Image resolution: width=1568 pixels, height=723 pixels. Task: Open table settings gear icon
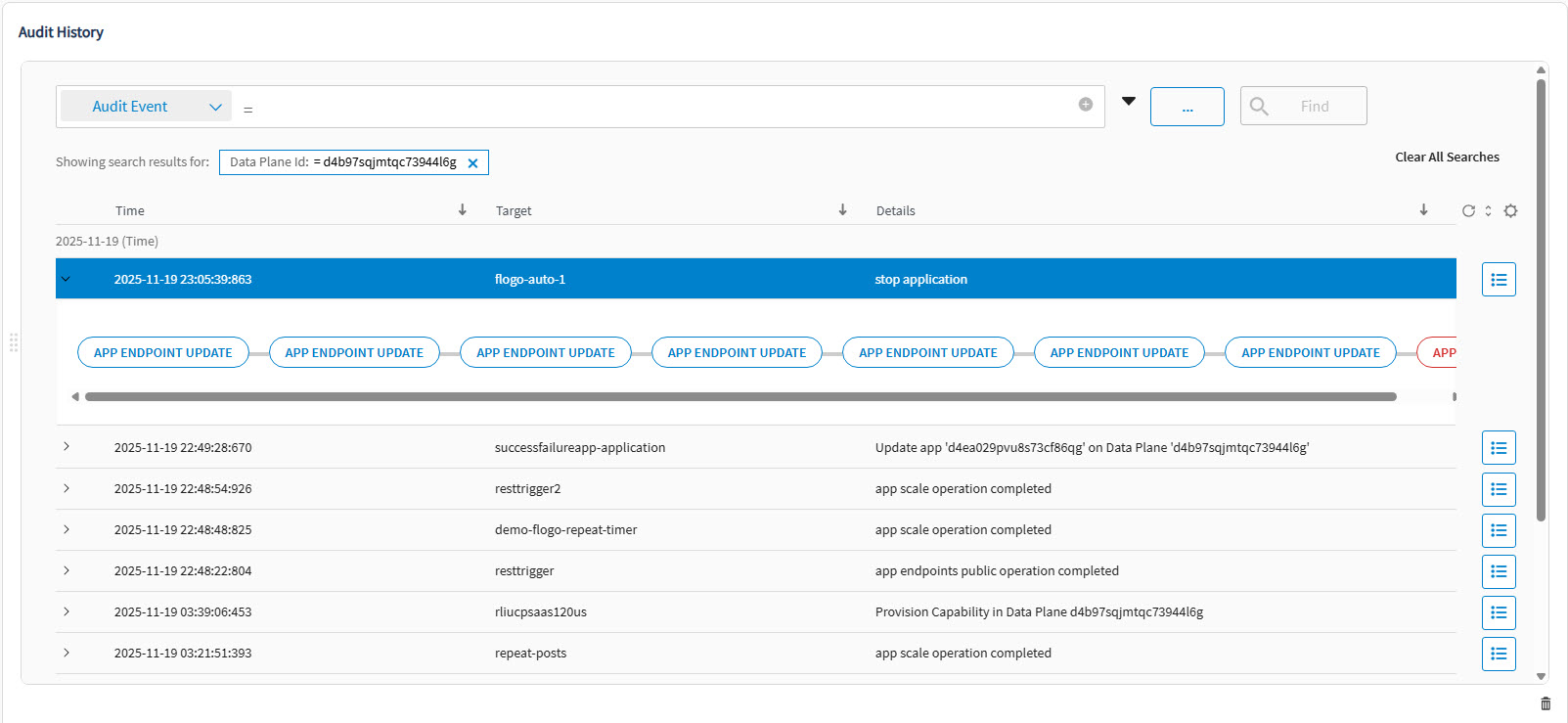[1510, 211]
